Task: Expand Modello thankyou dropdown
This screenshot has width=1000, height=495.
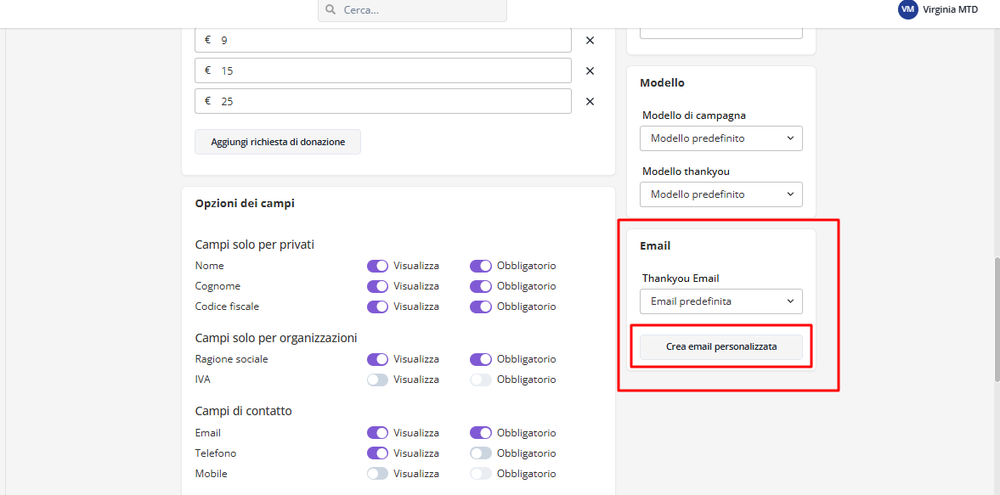Action: 721,194
